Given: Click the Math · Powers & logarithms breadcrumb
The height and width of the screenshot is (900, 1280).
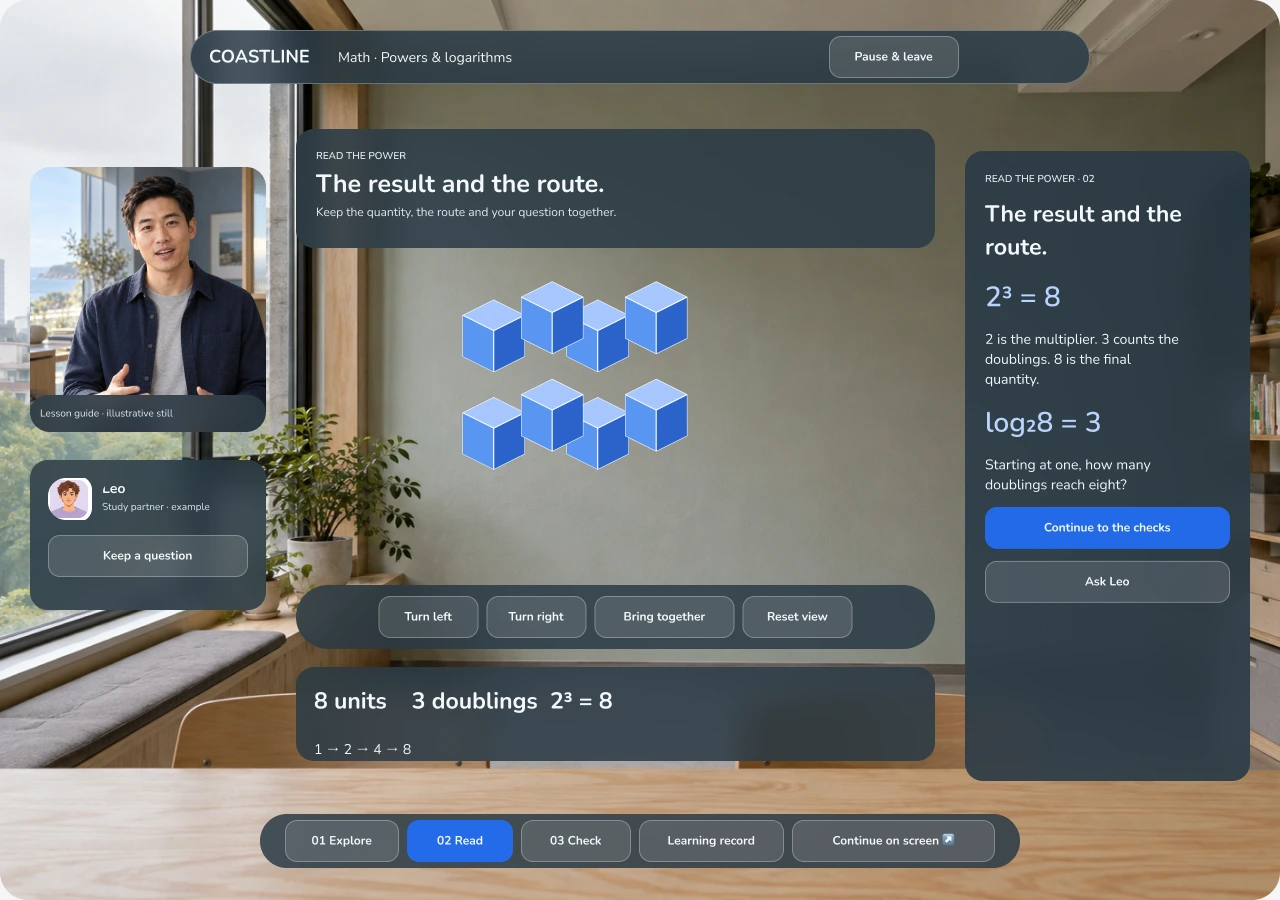Looking at the screenshot, I should point(425,58).
